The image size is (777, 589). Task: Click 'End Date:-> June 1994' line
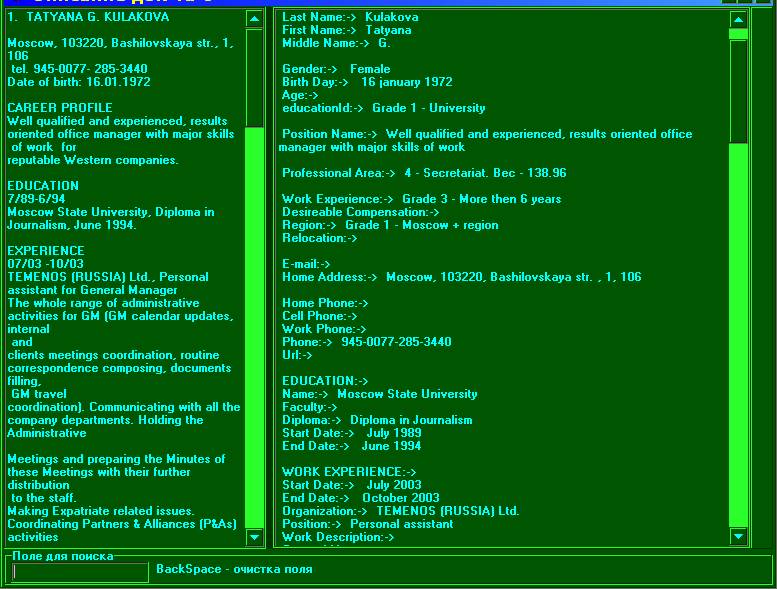[x=351, y=446]
